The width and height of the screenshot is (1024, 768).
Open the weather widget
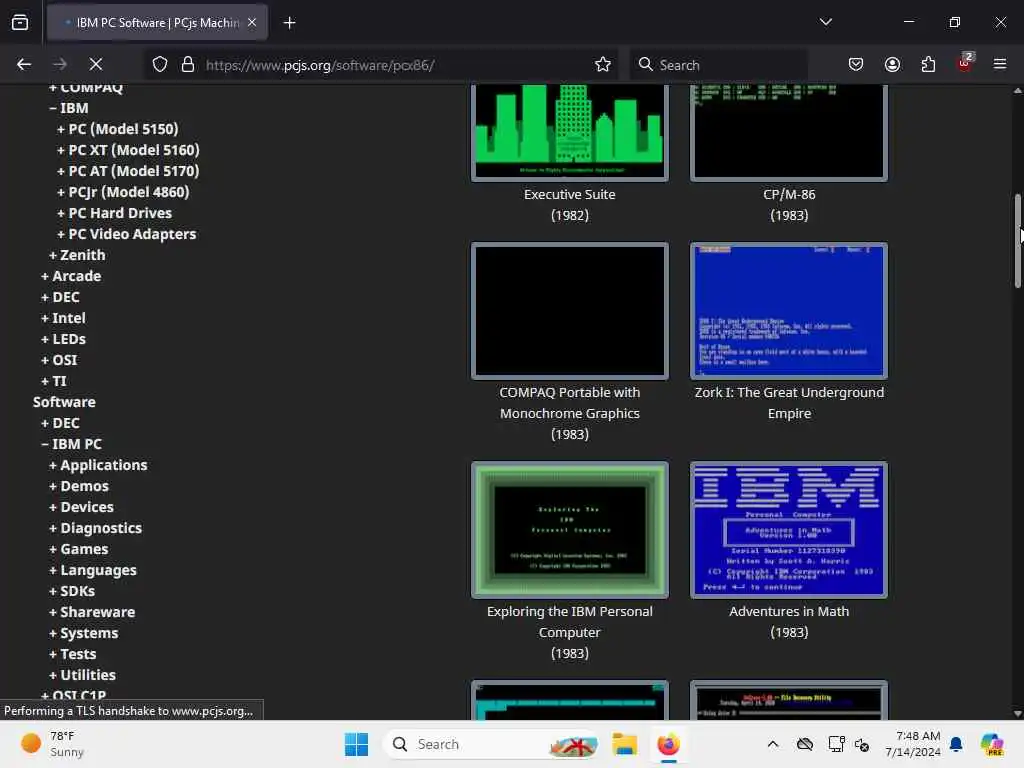click(52, 744)
